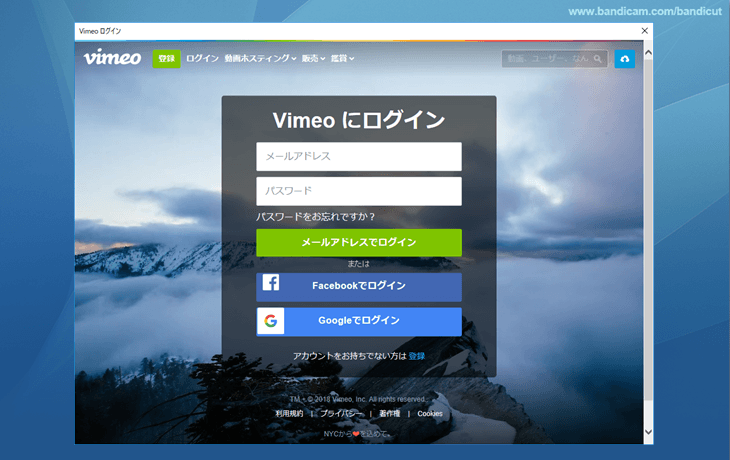This screenshot has width=730, height=460.
Task: Click the パスワード input field
Action: (x=359, y=191)
